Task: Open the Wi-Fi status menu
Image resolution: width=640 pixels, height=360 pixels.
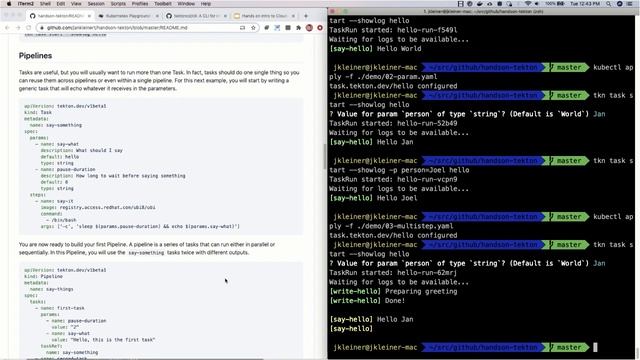Action: (528, 4)
